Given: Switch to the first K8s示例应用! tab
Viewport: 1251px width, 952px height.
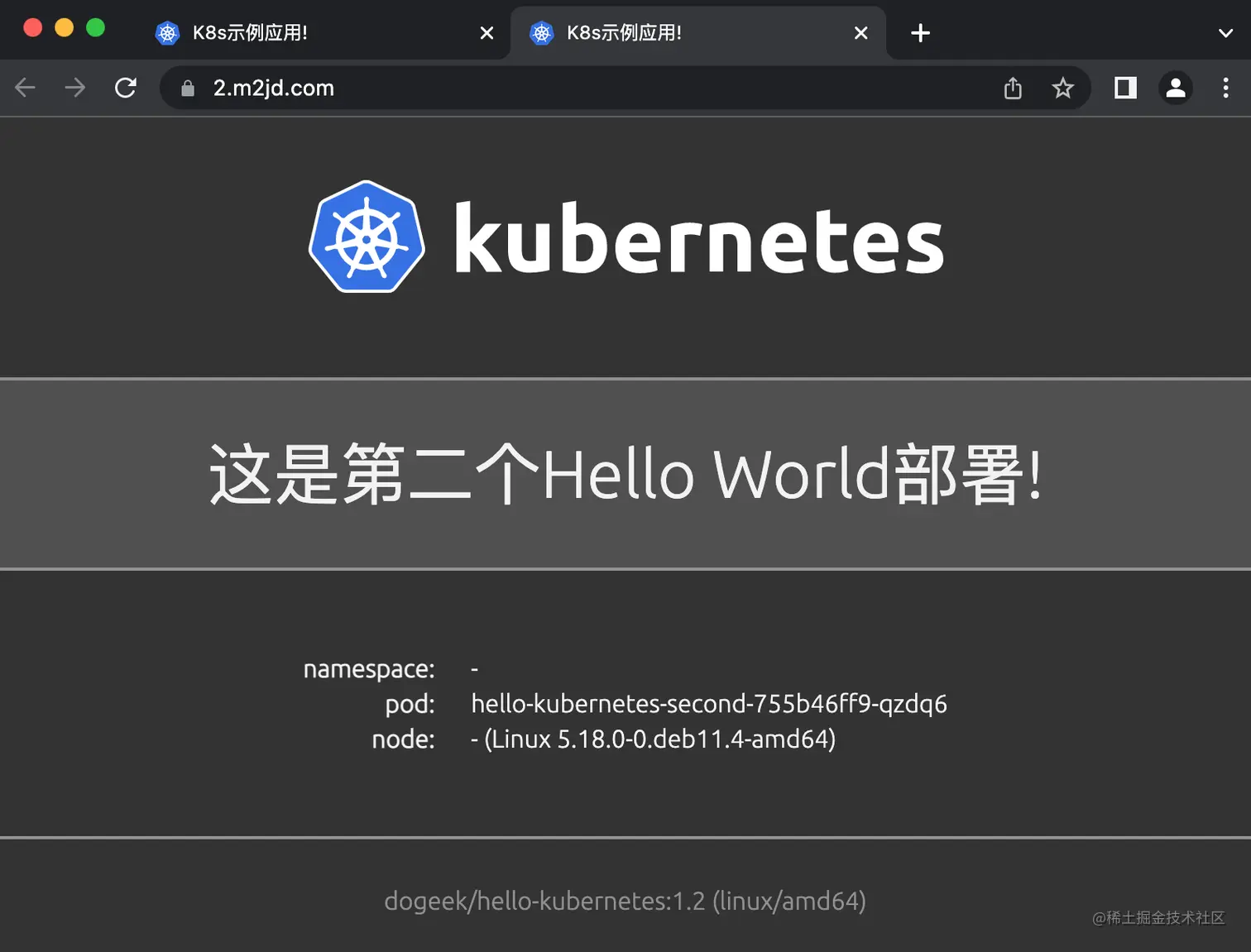Looking at the screenshot, I should [x=323, y=33].
